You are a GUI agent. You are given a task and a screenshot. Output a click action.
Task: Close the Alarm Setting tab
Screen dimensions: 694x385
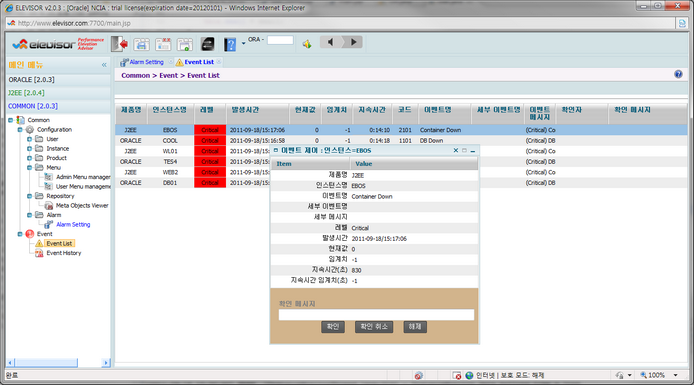pos(171,62)
